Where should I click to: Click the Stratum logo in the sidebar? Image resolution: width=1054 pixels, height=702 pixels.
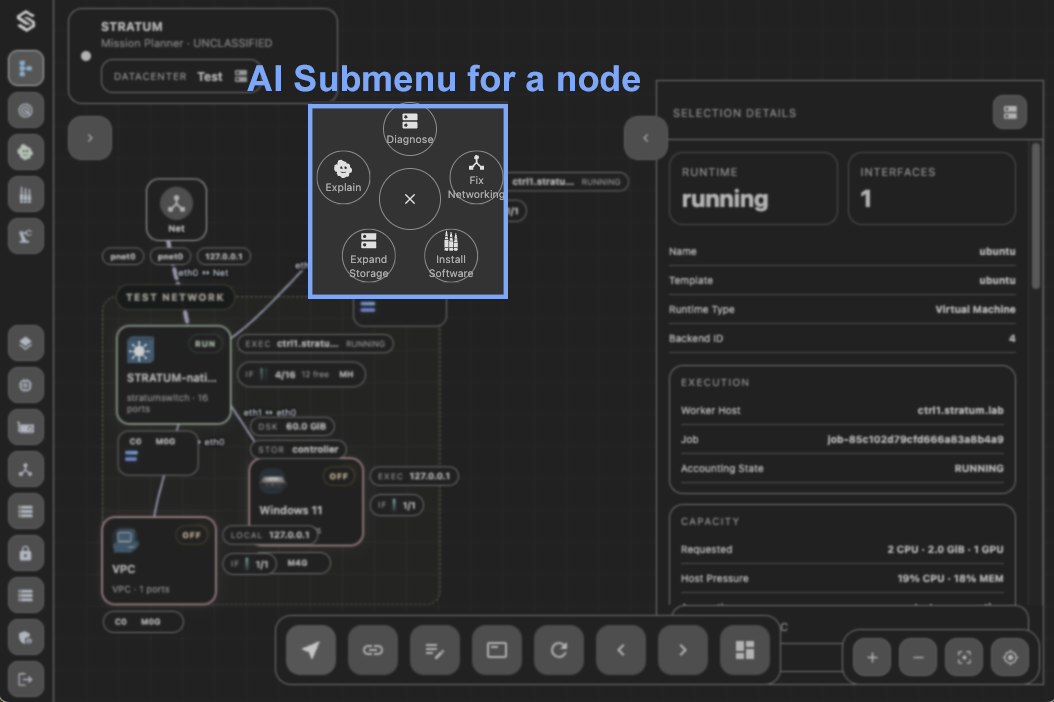26,22
